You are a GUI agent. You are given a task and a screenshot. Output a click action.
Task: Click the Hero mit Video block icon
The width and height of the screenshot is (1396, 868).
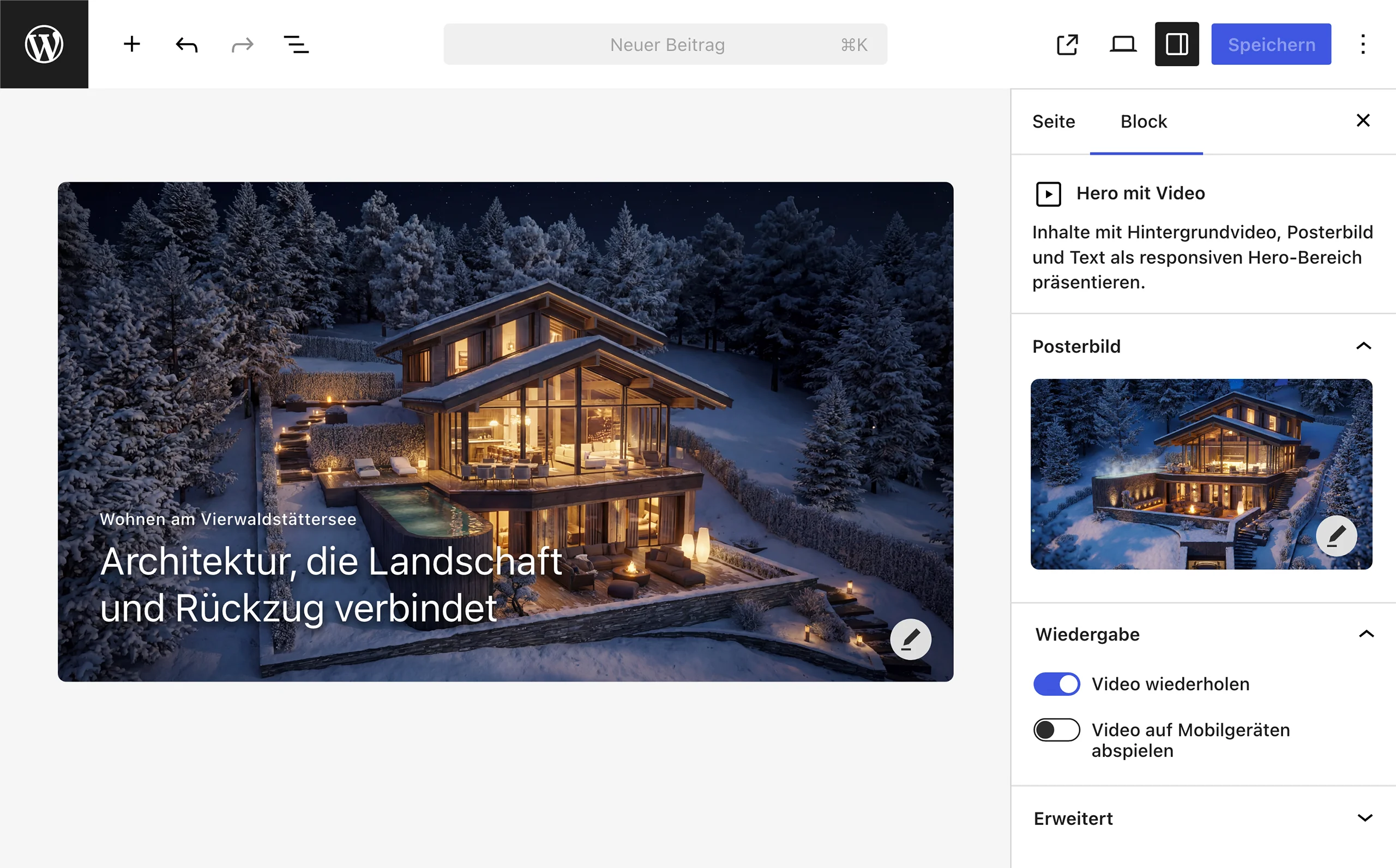(x=1048, y=194)
